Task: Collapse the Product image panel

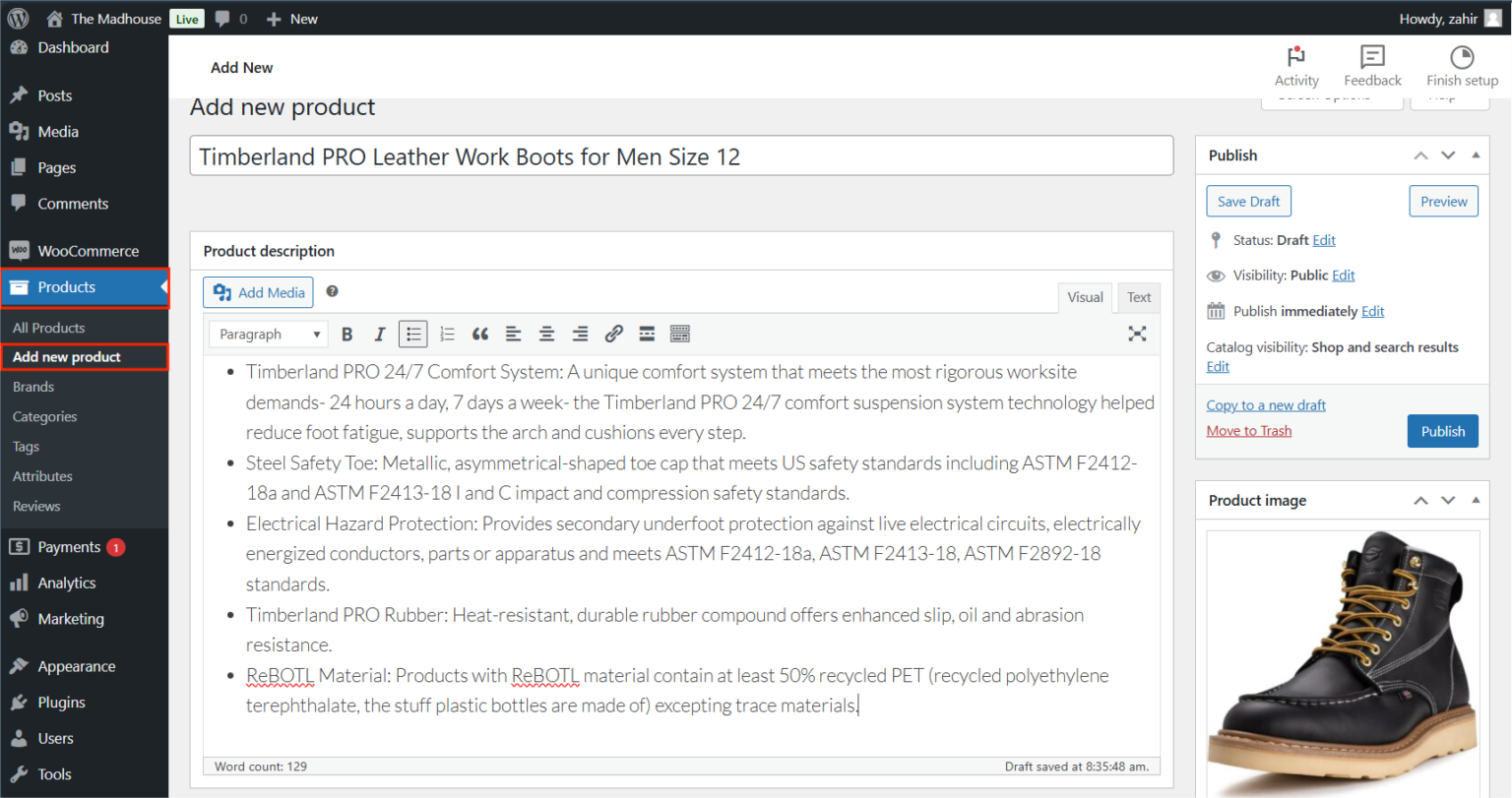Action: 1476,500
